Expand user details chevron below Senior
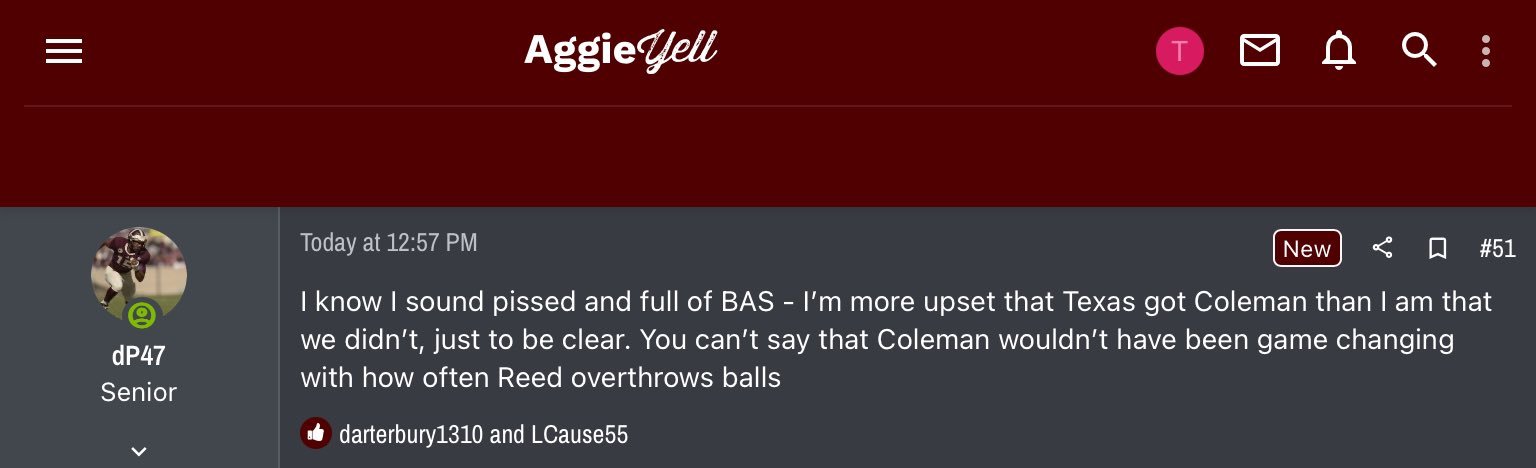The height and width of the screenshot is (468, 1536). pos(139,451)
